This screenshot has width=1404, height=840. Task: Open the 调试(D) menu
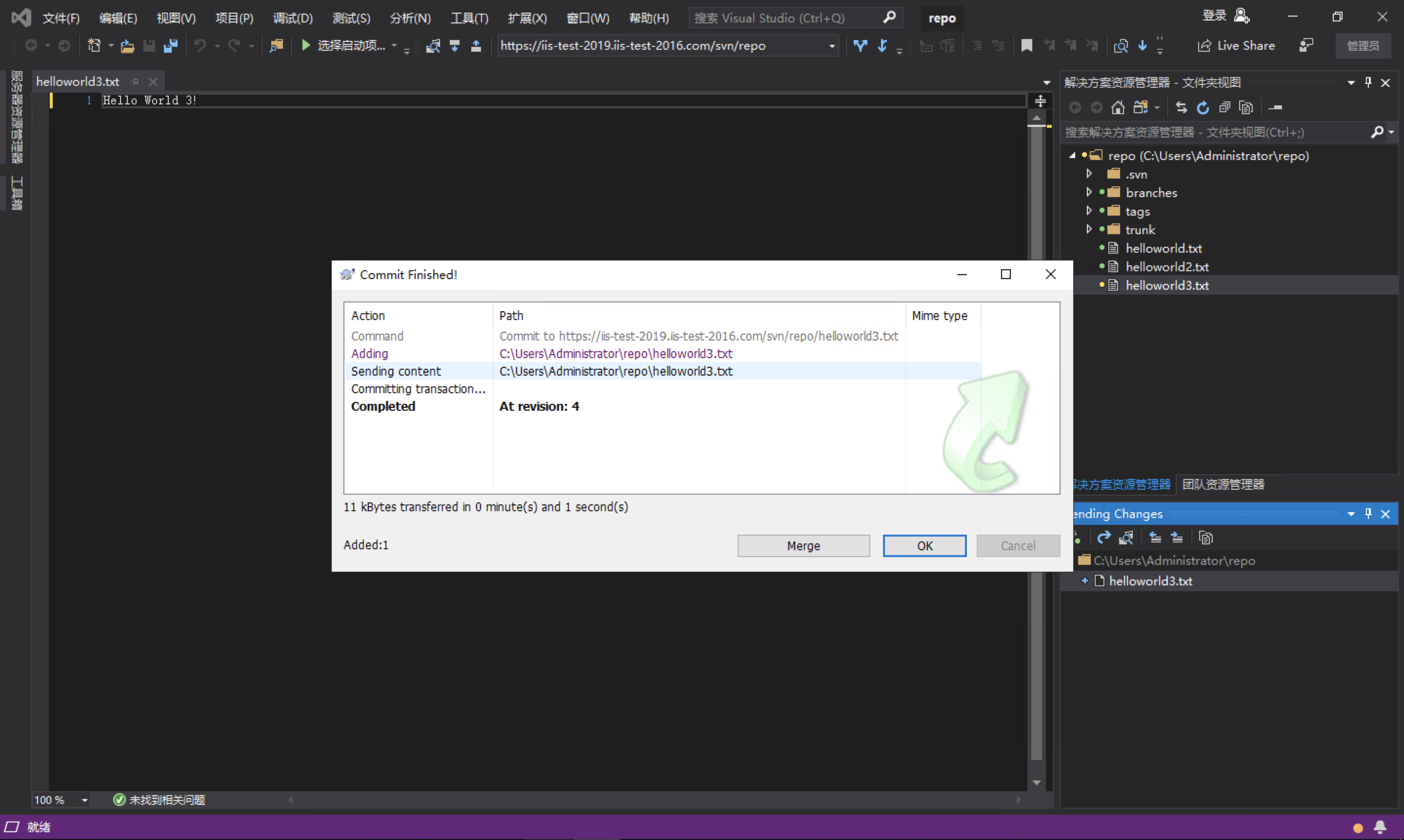(293, 18)
